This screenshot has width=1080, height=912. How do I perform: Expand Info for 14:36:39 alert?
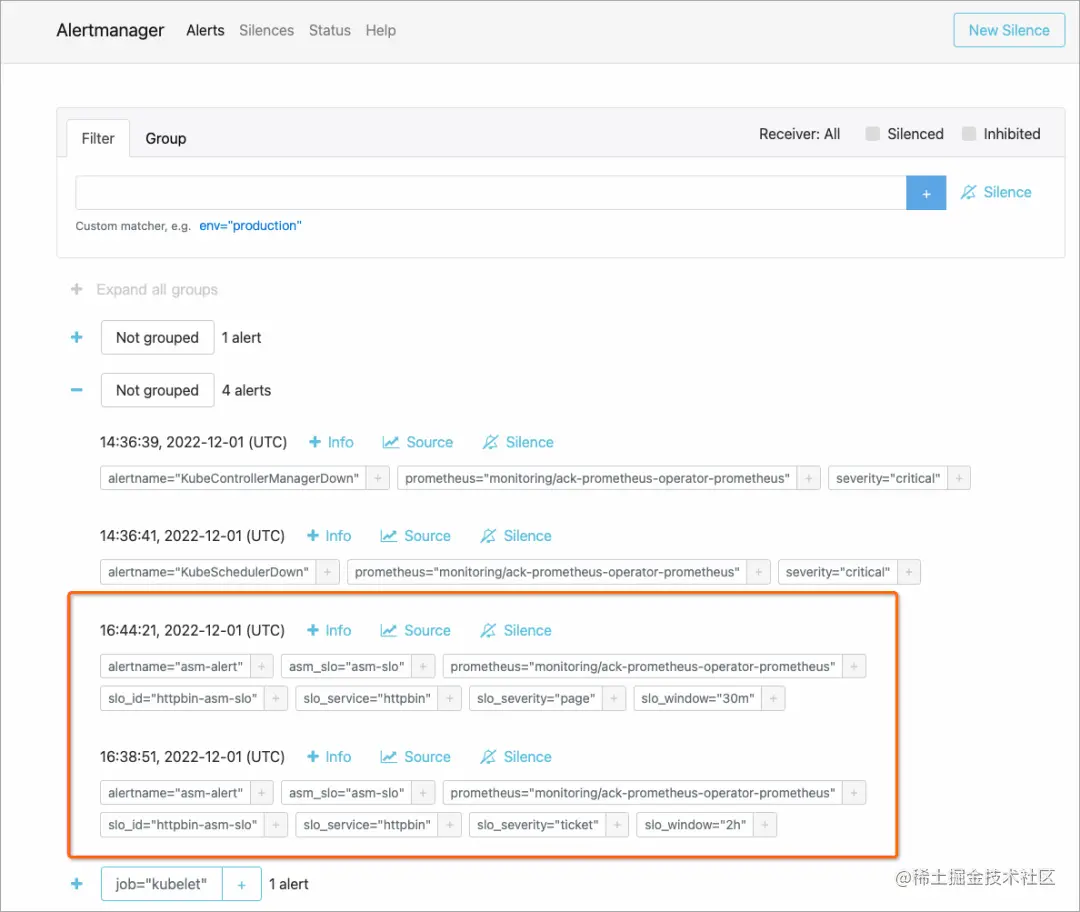pyautogui.click(x=331, y=442)
